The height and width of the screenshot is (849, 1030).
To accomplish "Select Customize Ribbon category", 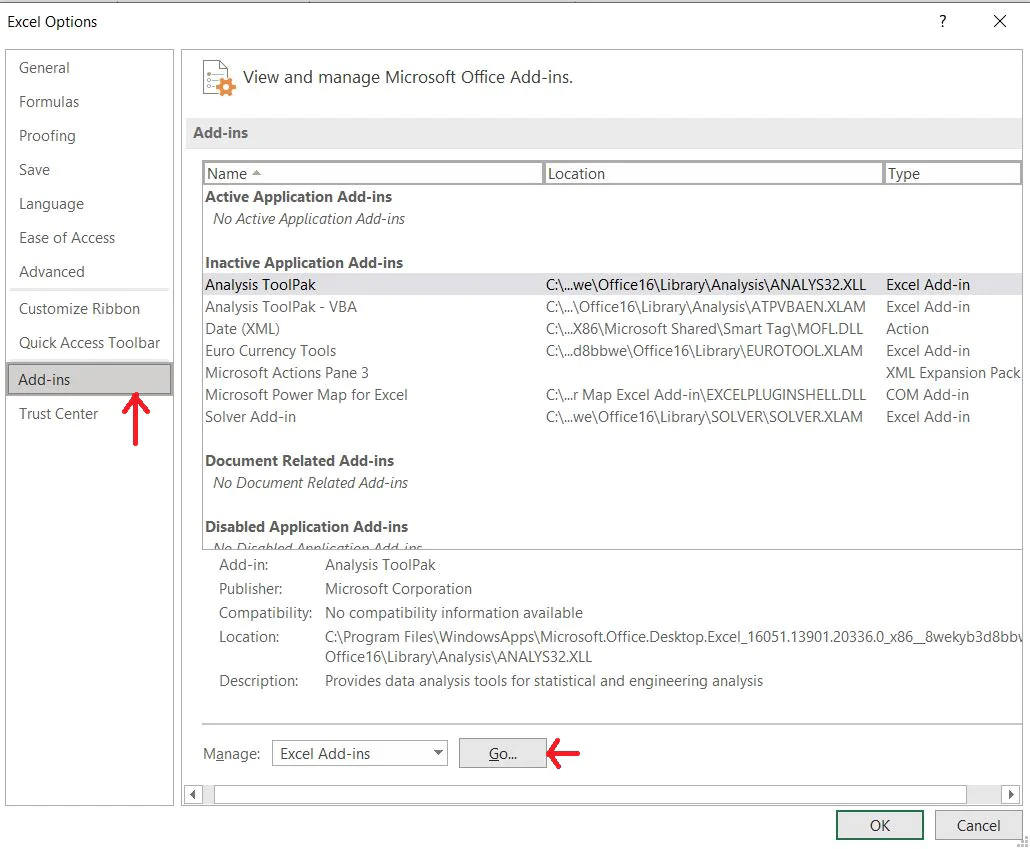I will (x=79, y=309).
